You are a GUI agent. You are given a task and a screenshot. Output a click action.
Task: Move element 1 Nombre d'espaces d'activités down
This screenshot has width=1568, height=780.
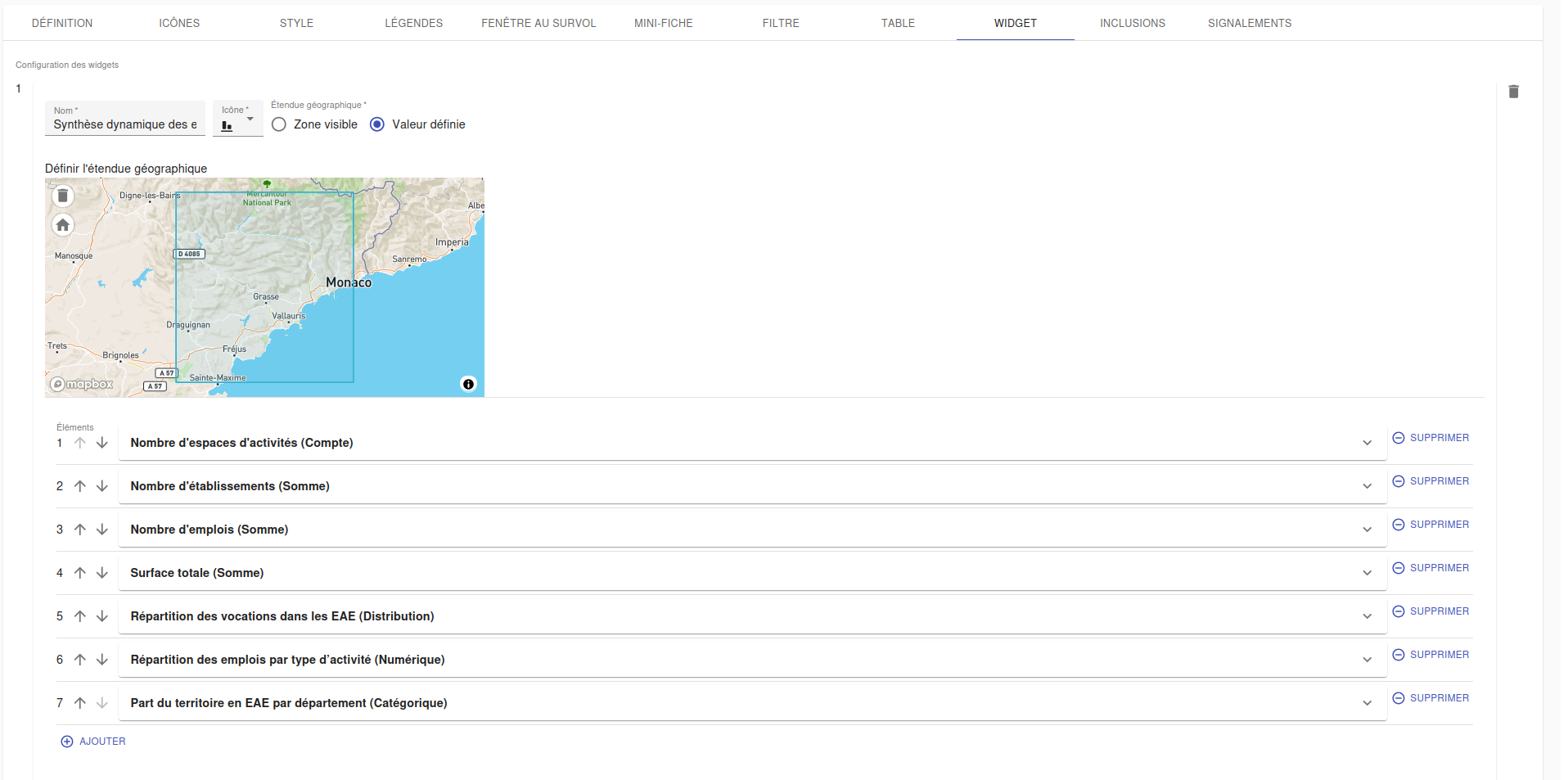102,443
